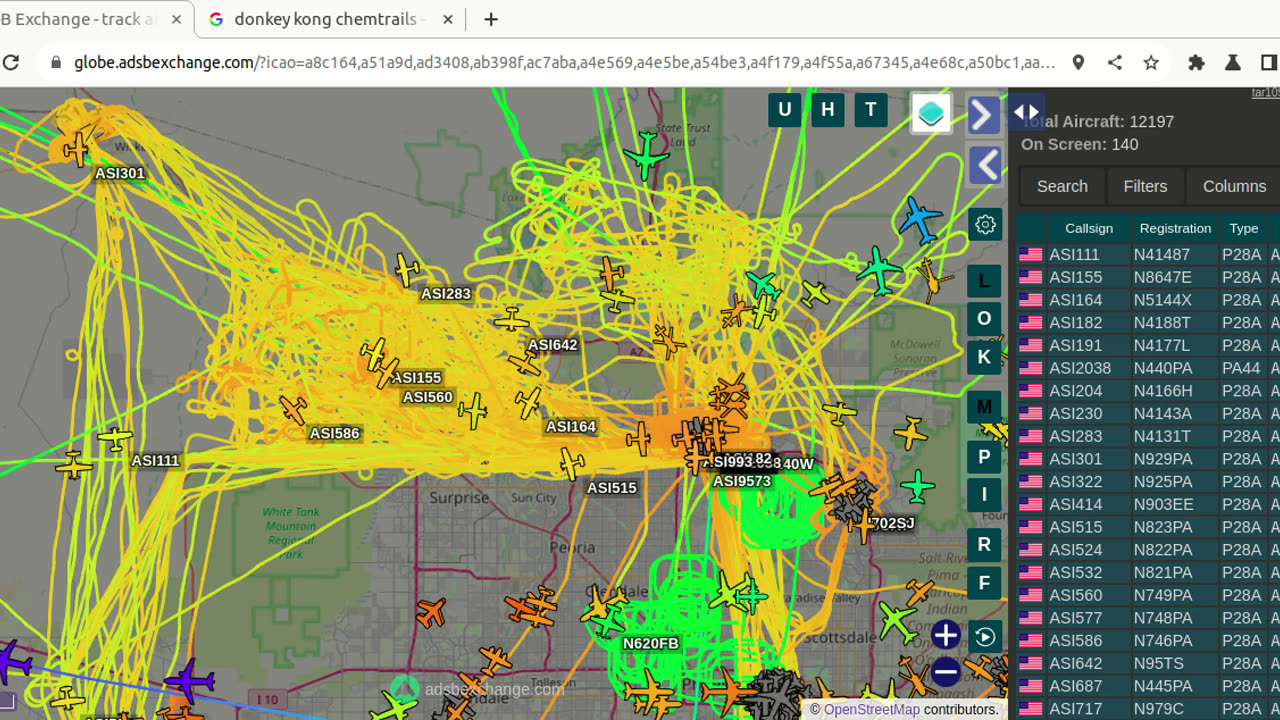Toggle the sidebar width arrows button
Screen dimensions: 1280x720
point(1027,112)
